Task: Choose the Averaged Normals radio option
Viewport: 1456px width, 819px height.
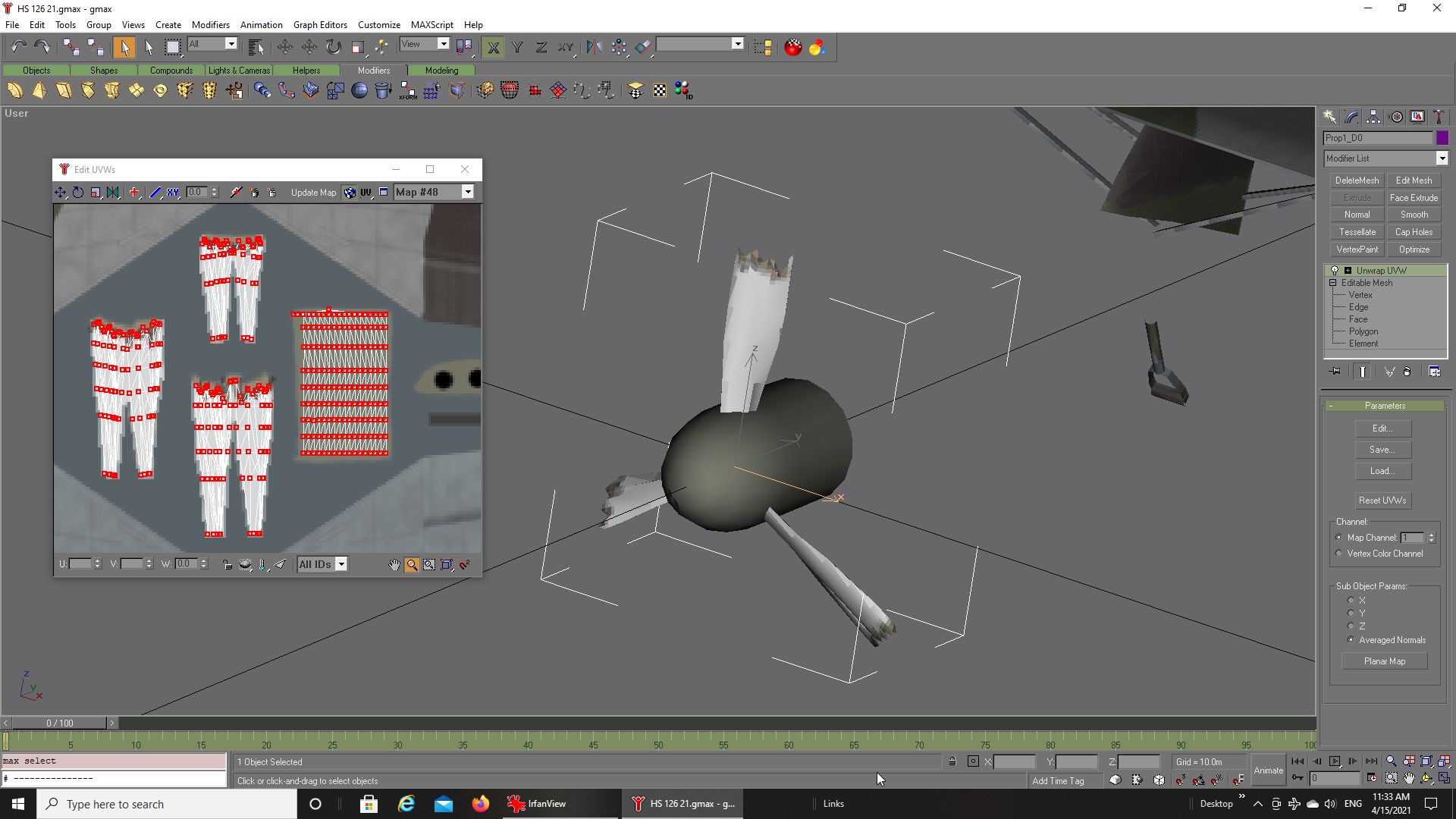Action: pos(1351,640)
